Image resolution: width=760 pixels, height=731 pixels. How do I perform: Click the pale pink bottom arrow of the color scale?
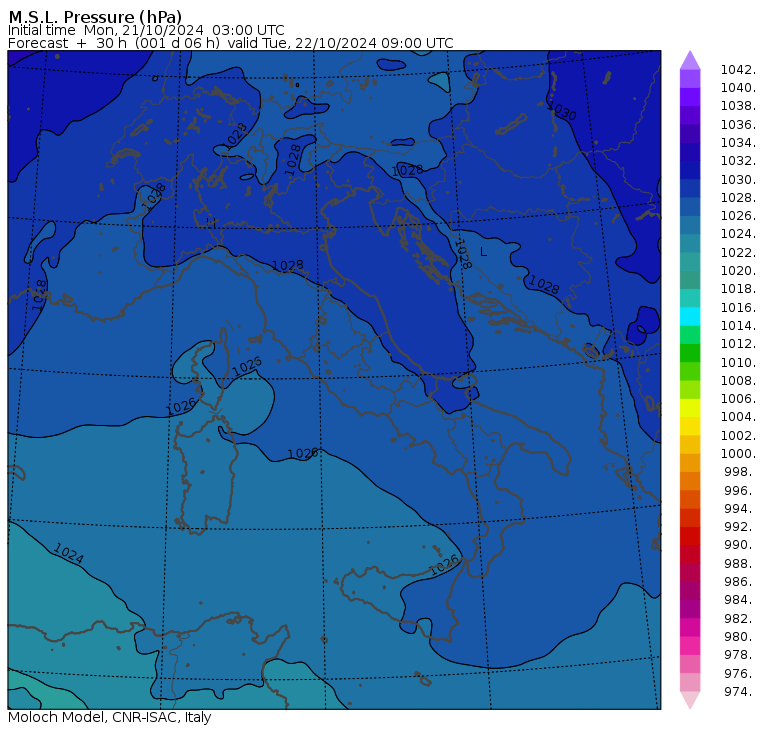tap(690, 700)
